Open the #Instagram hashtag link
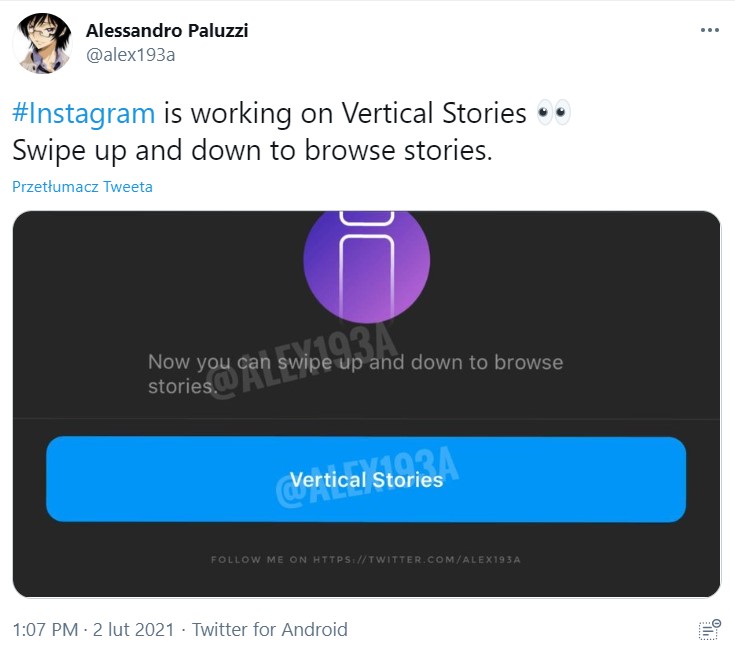 [84, 113]
